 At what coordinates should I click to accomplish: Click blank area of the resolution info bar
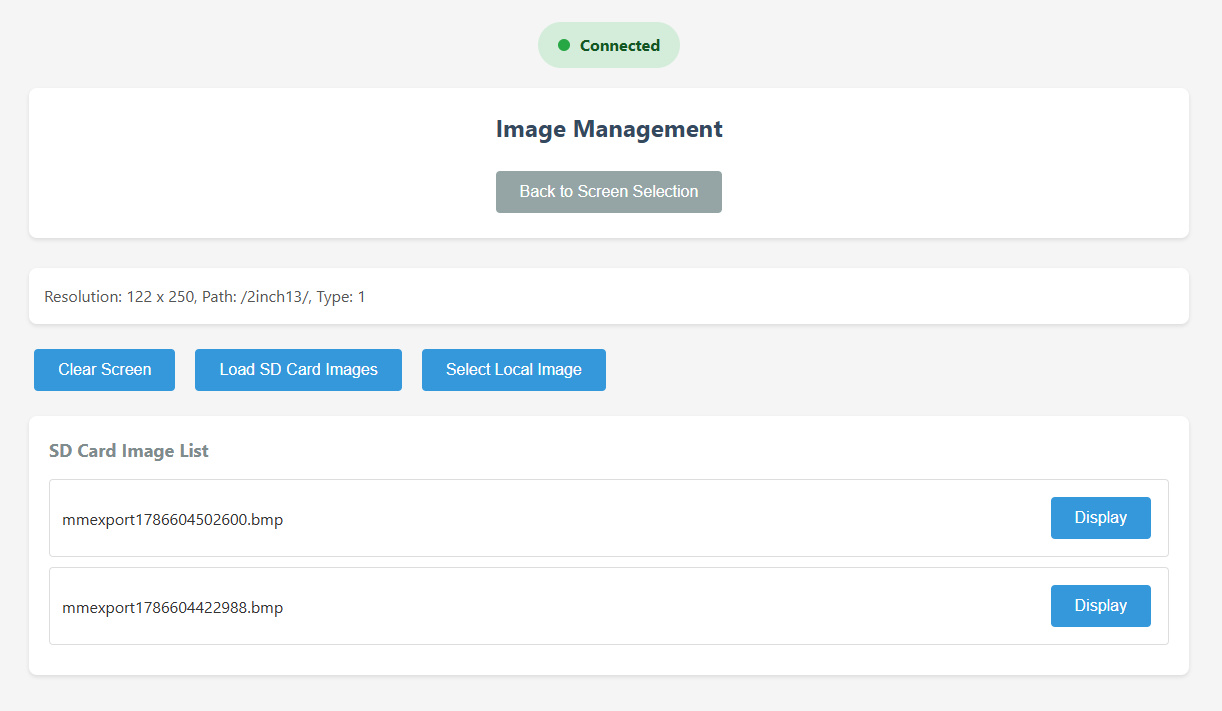point(780,296)
